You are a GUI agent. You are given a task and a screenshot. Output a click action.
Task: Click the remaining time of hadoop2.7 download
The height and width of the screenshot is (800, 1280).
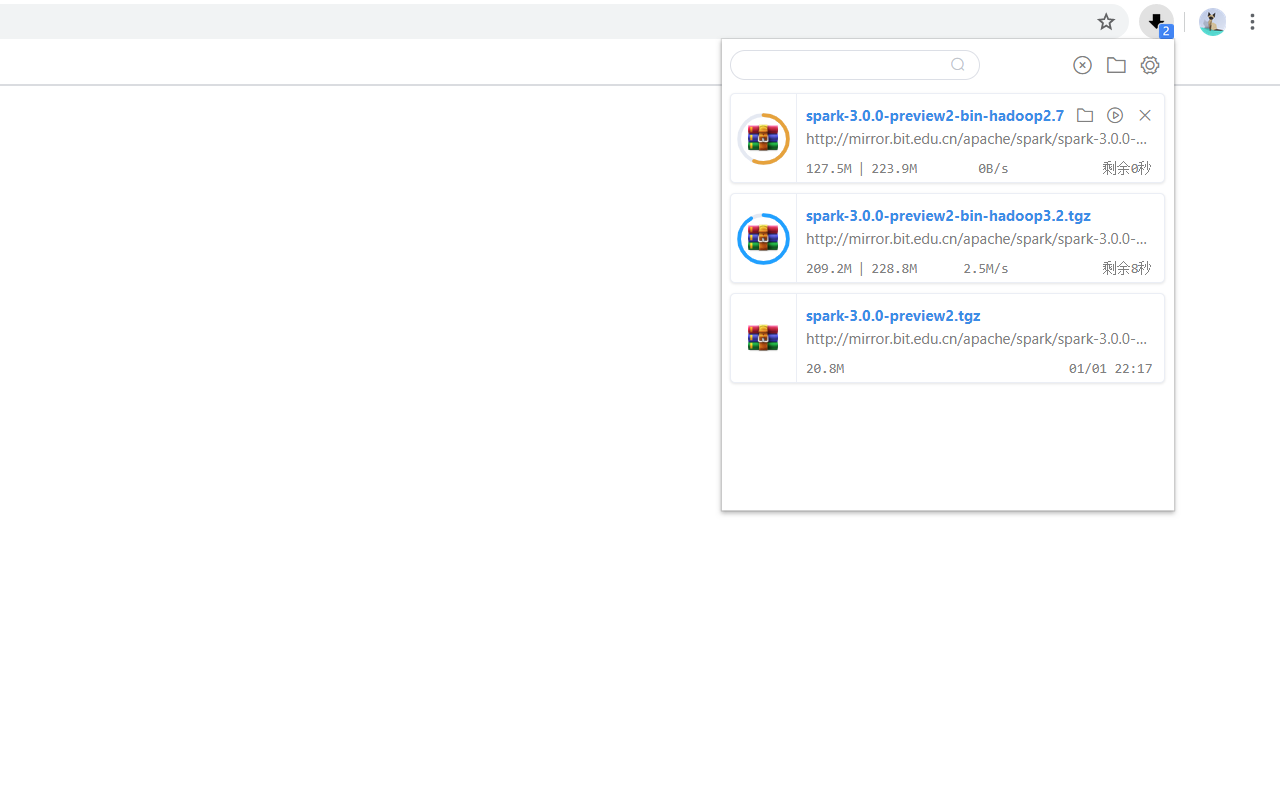(1127, 168)
